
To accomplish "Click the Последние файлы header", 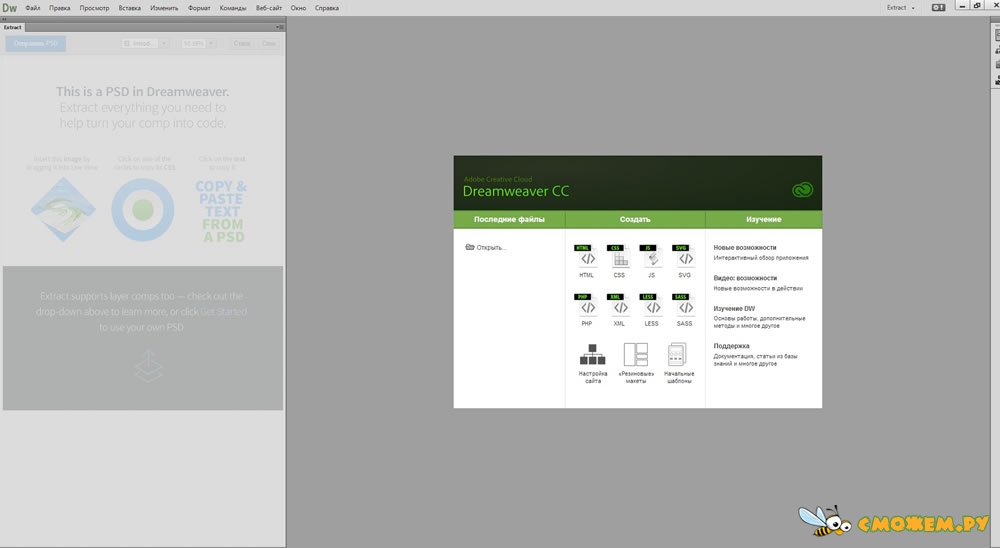I will [509, 219].
